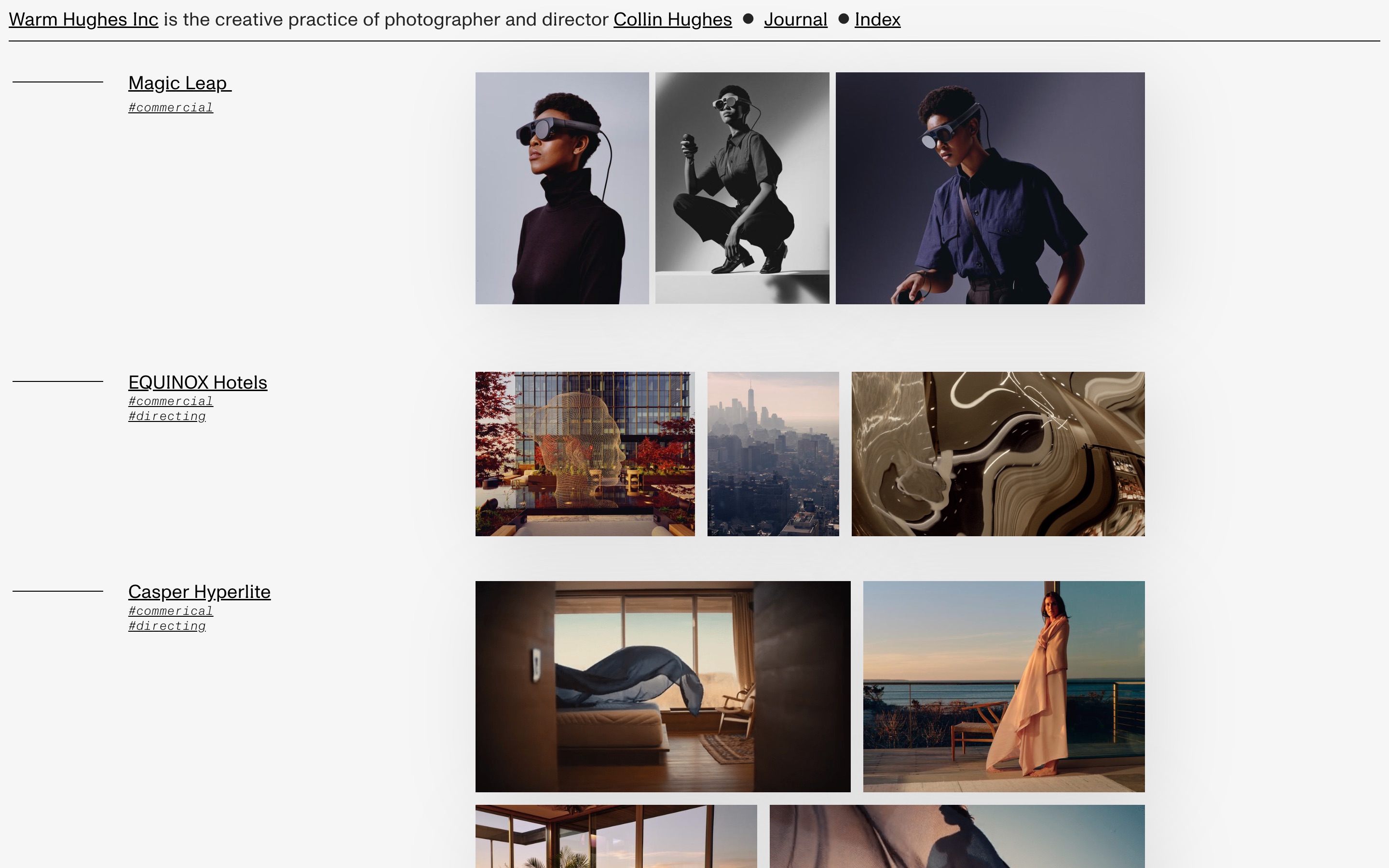Open the hazy Manhattan skyline photo

pyautogui.click(x=773, y=453)
